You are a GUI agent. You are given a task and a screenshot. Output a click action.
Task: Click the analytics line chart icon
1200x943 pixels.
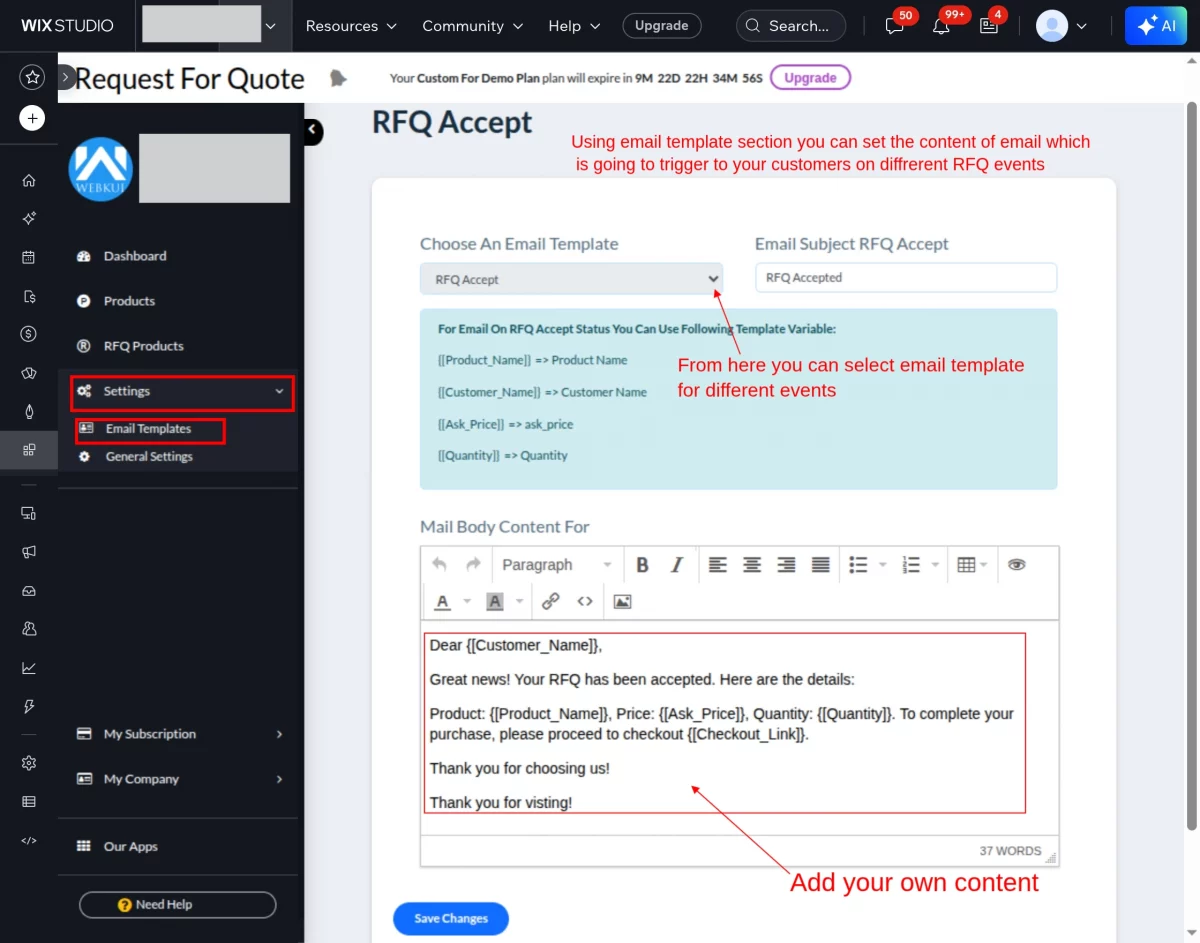pos(29,668)
